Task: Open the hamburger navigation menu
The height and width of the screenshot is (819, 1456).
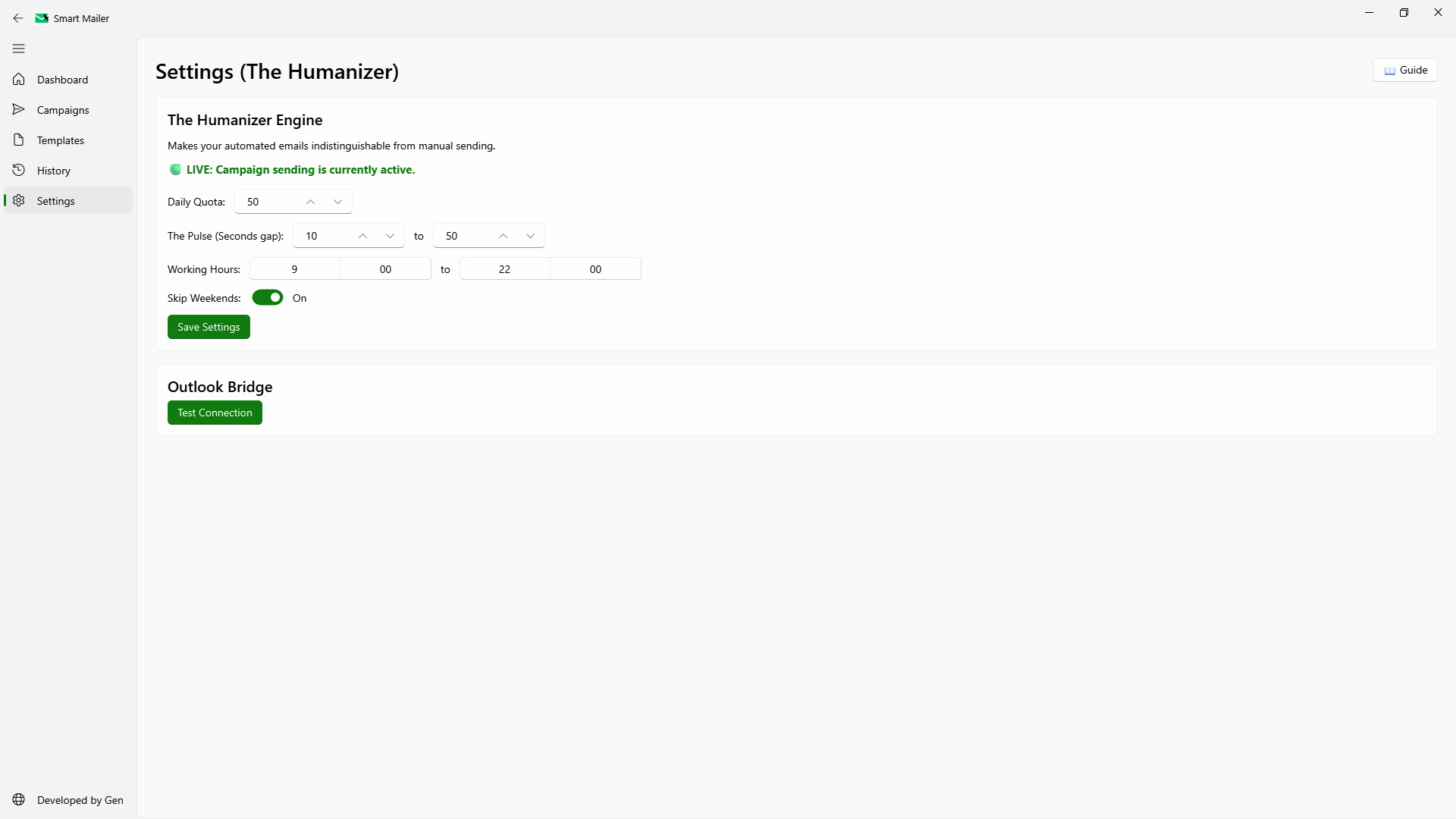Action: tap(18, 49)
